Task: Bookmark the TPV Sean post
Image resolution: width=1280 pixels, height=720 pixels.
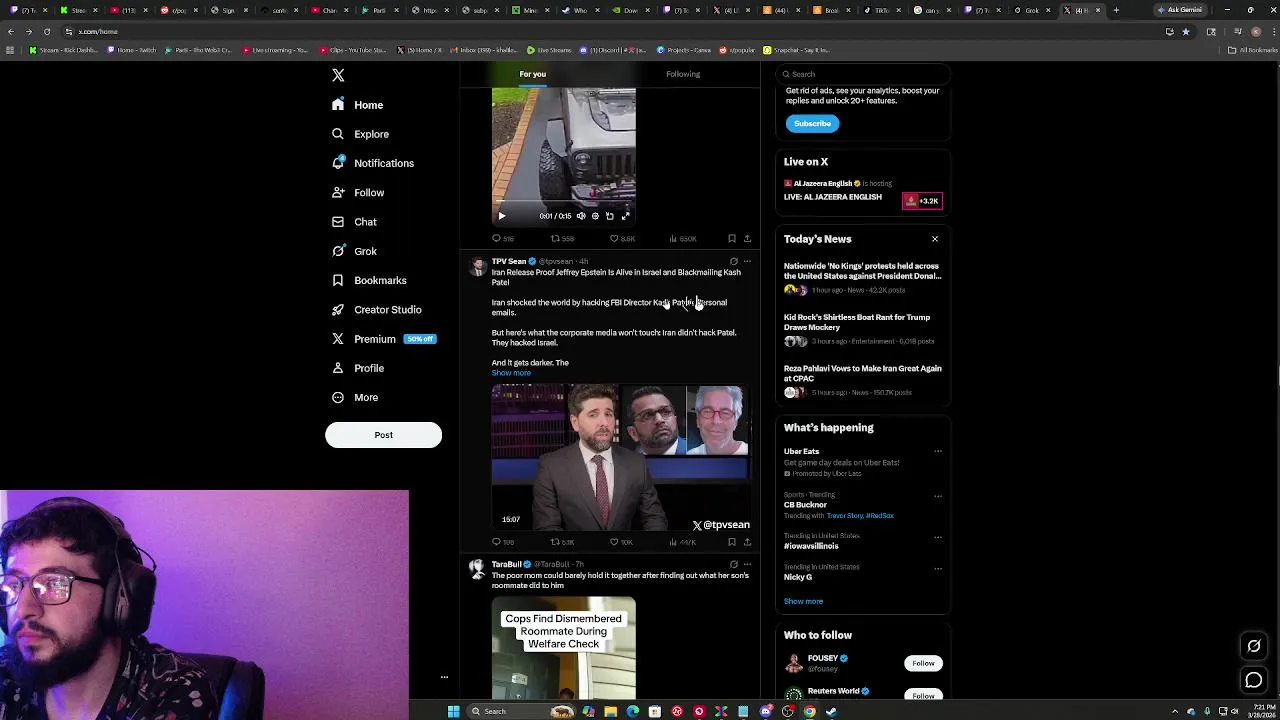Action: click(x=732, y=542)
